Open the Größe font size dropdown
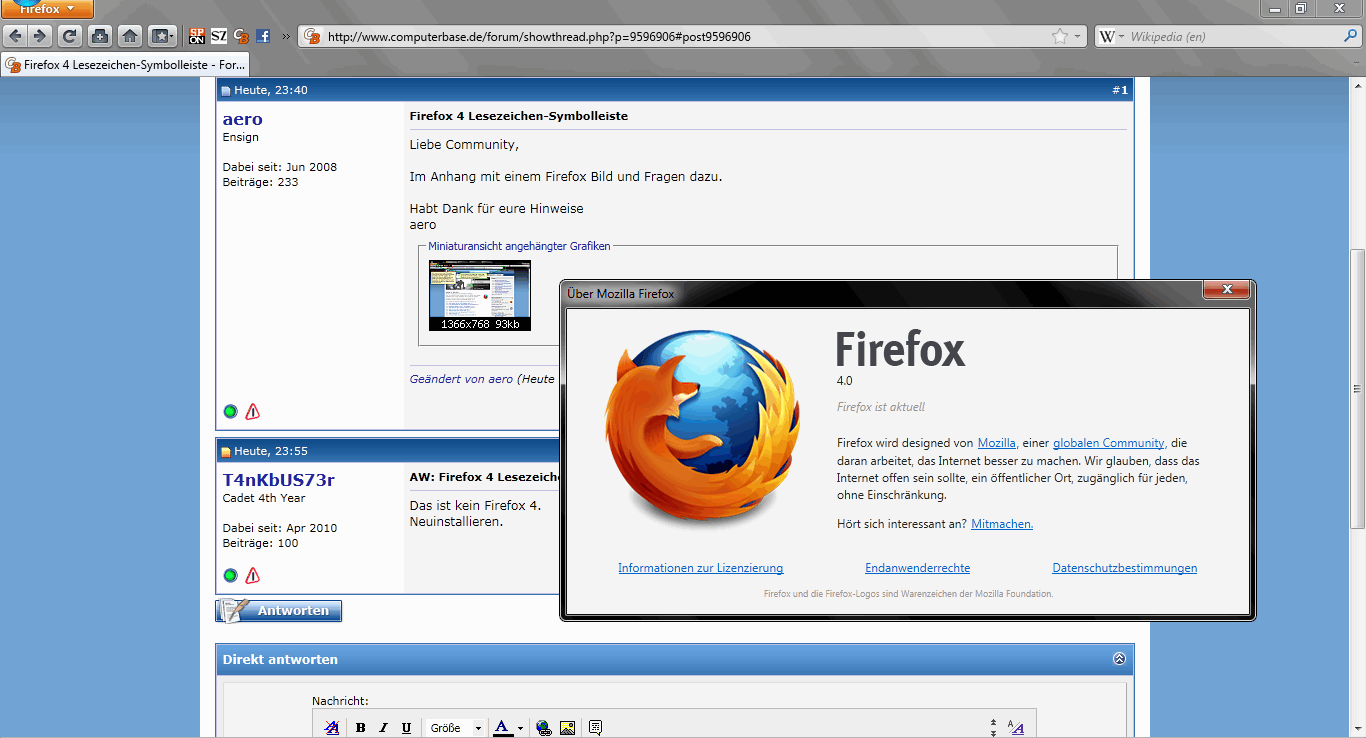Image resolution: width=1366 pixels, height=738 pixels. 456,728
